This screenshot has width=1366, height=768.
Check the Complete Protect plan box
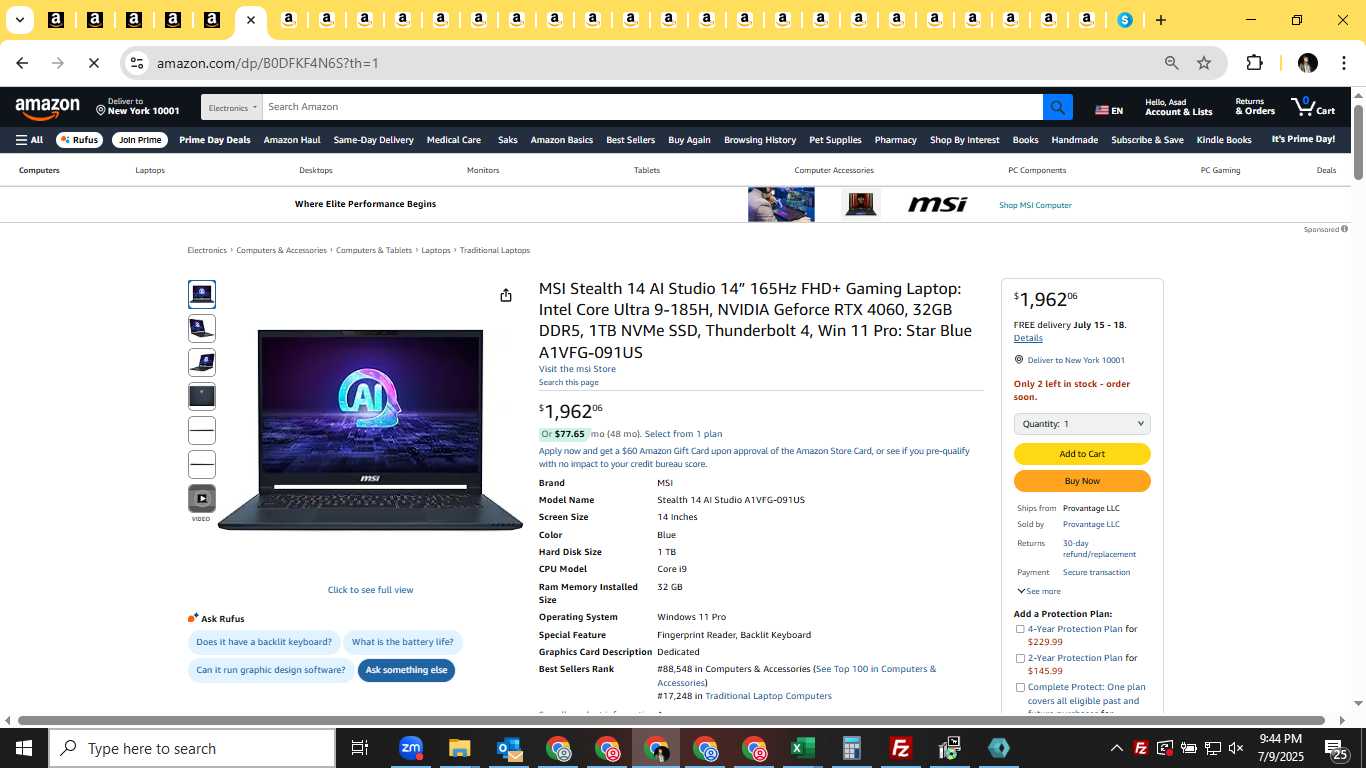pyautogui.click(x=1020, y=687)
